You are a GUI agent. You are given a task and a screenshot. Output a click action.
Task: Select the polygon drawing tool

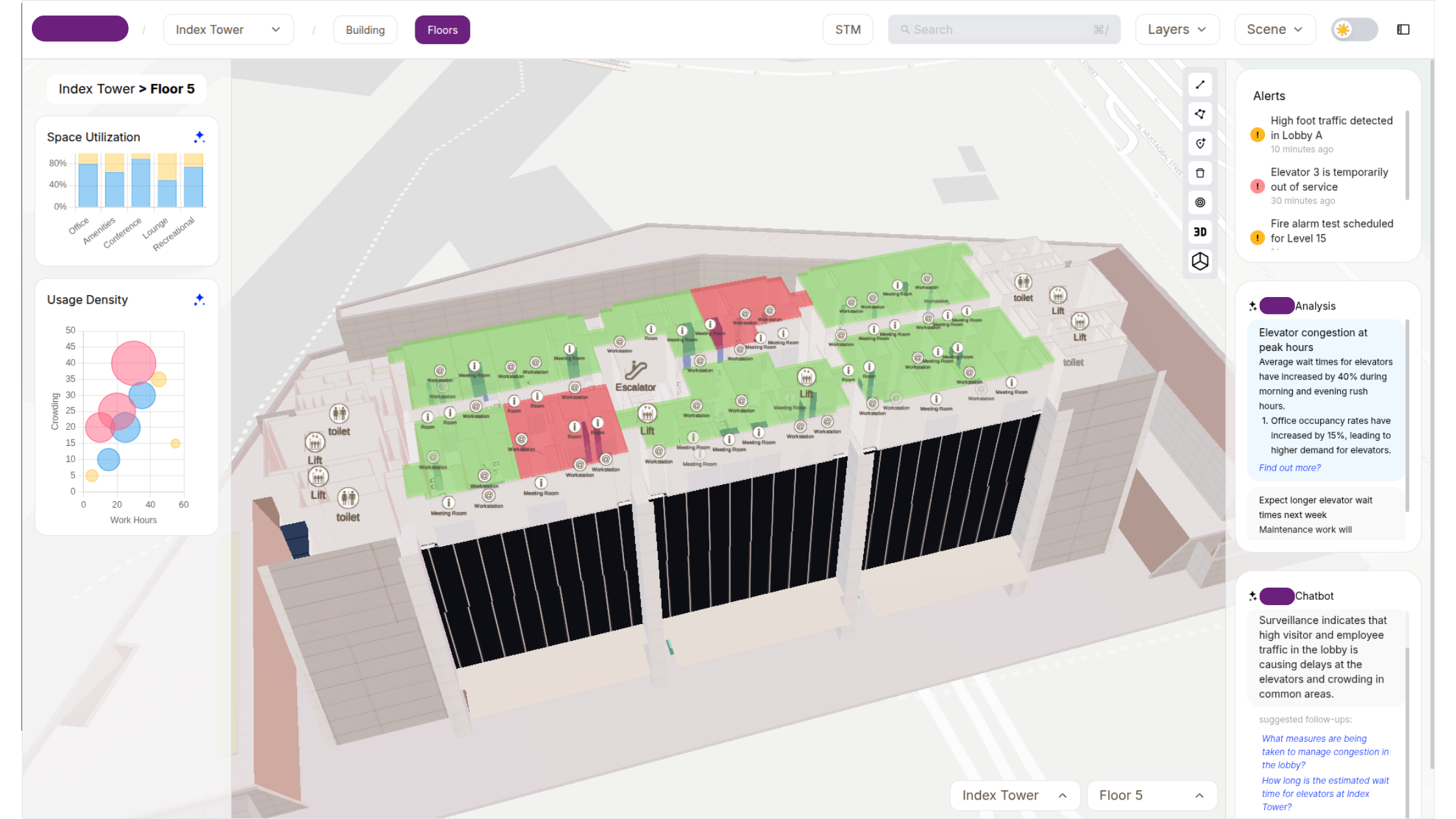point(1200,114)
